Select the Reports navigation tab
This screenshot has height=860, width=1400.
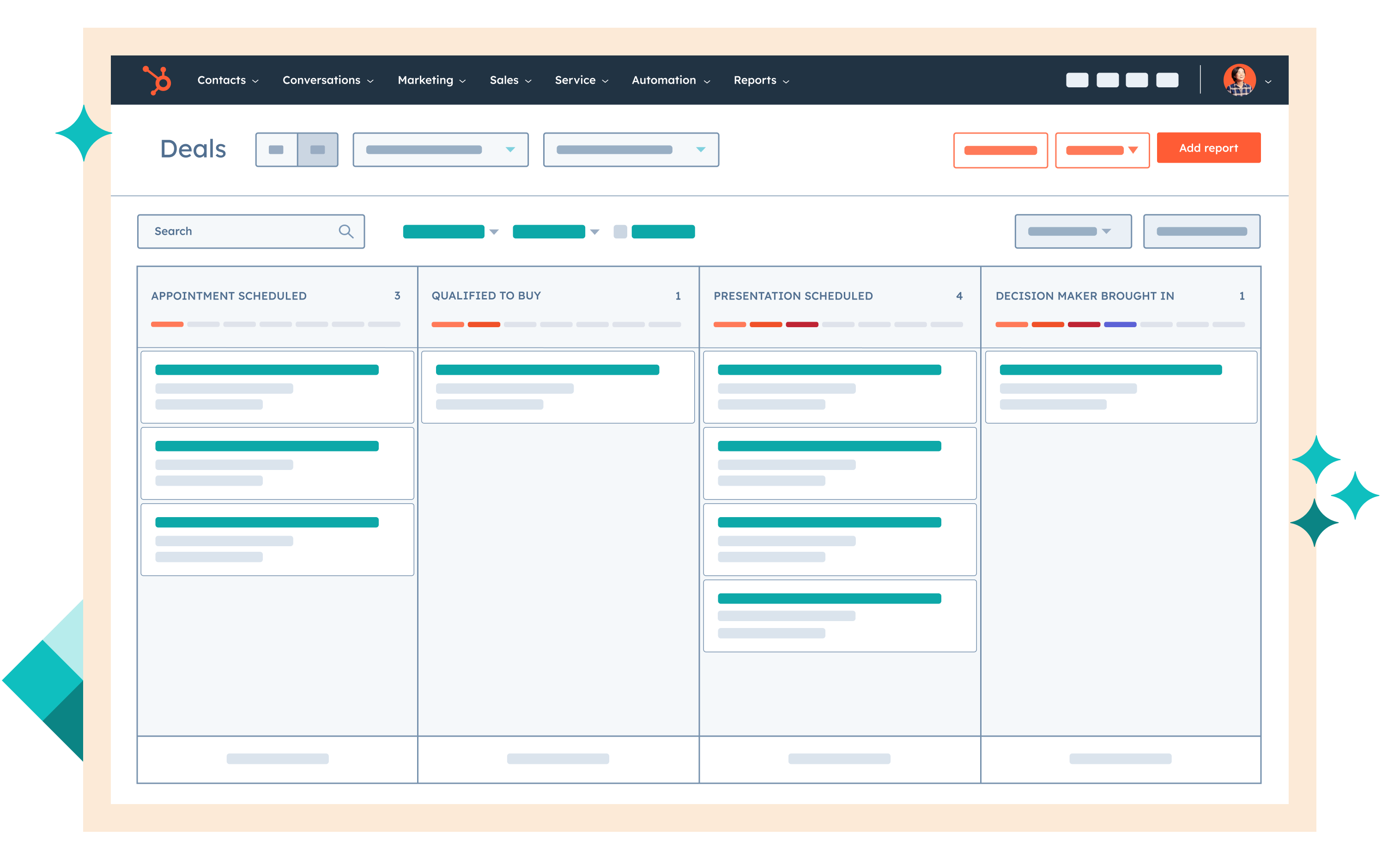tap(762, 80)
